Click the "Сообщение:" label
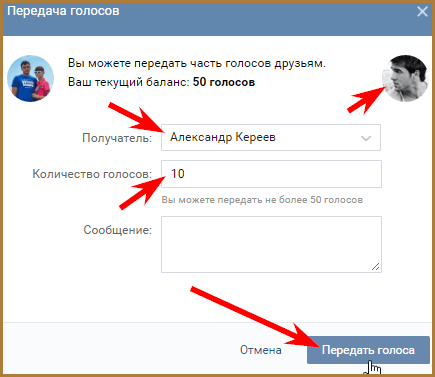The image size is (435, 377). 118,230
